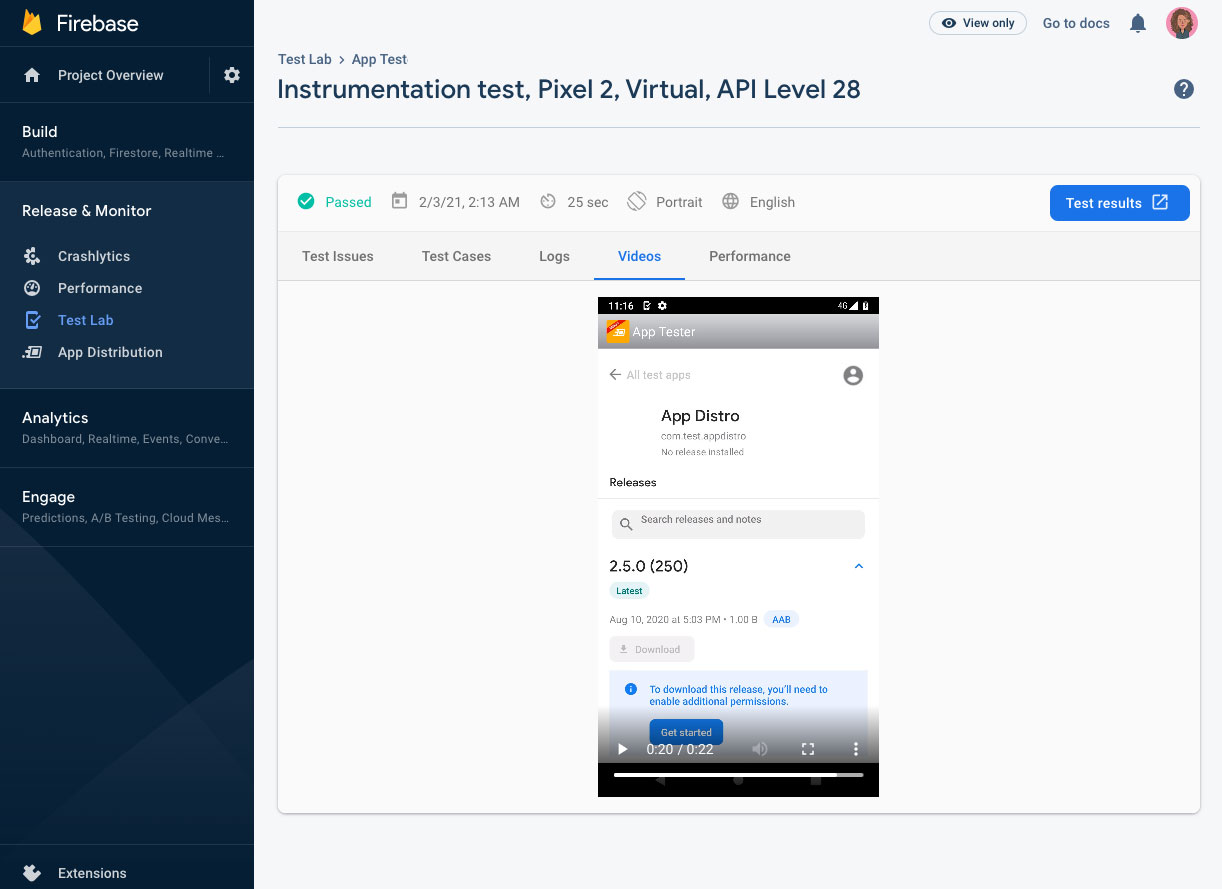Open the Go to docs link
This screenshot has width=1222, height=889.
(x=1076, y=23)
